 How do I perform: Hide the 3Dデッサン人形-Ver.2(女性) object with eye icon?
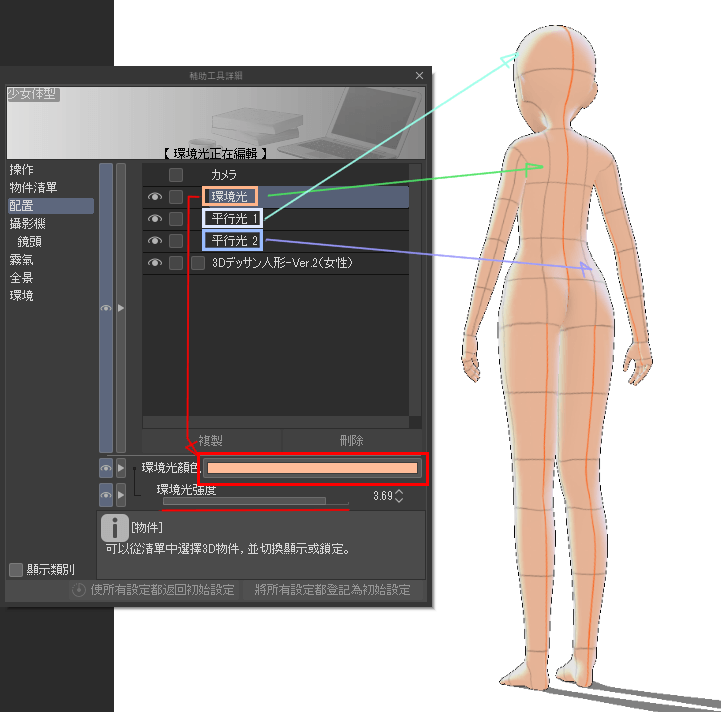[x=154, y=263]
